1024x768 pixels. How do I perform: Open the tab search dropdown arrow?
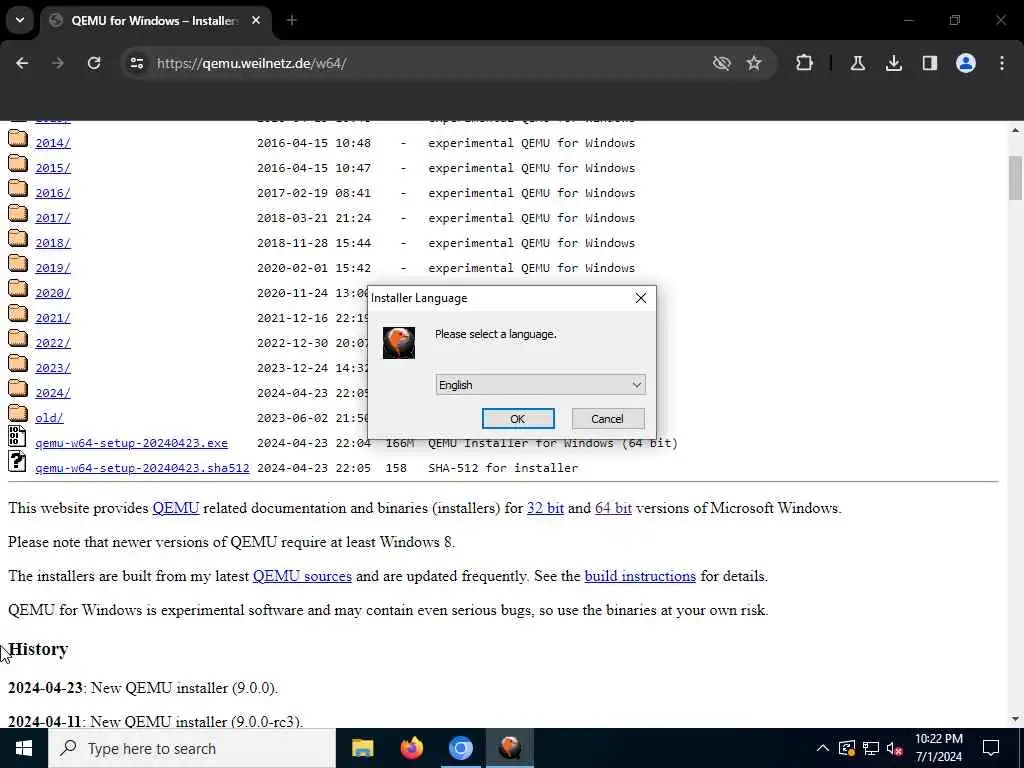point(20,20)
